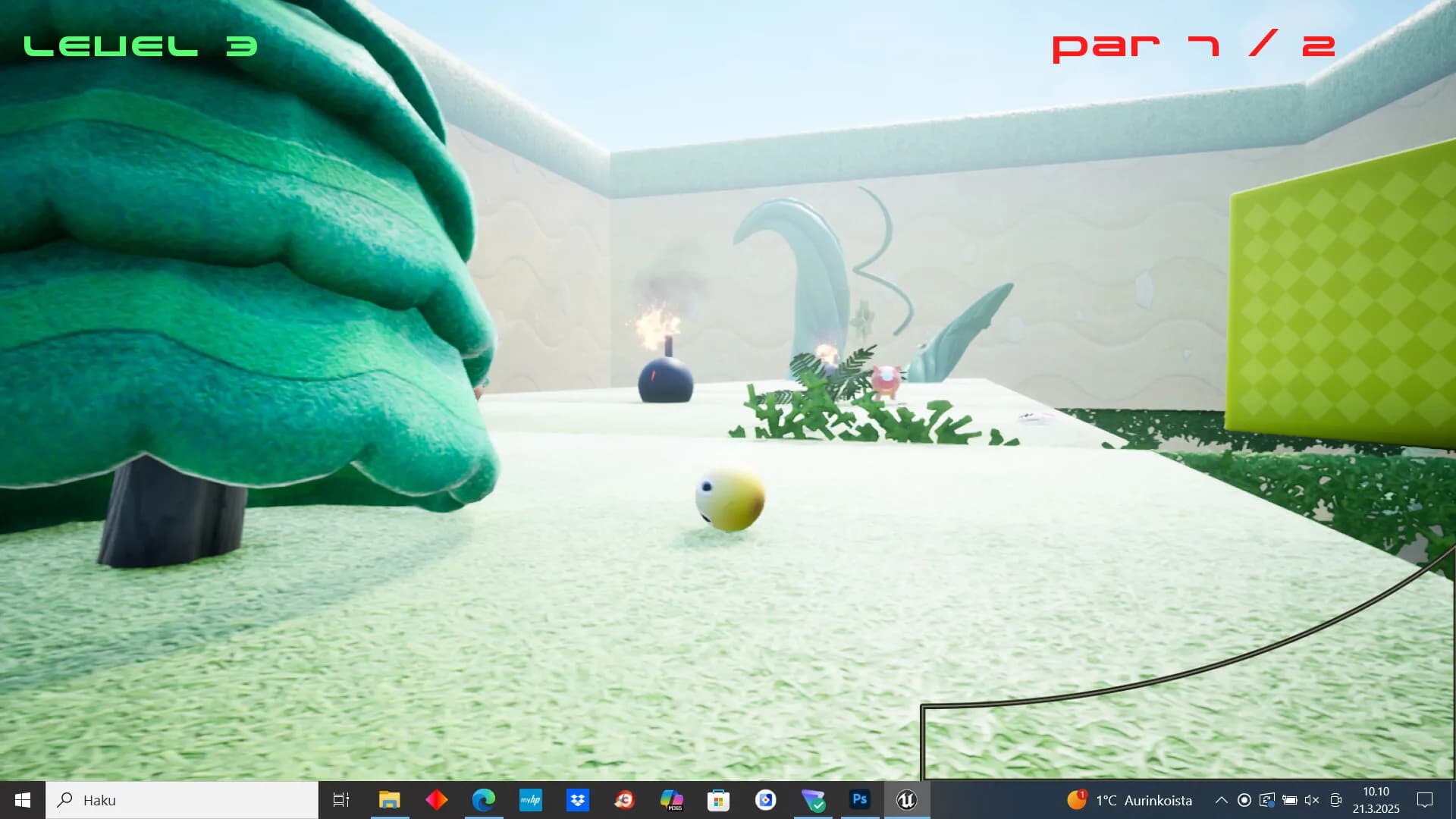1456x819 pixels.
Task: Click the black bomb with lit fuse
Action: click(x=665, y=379)
